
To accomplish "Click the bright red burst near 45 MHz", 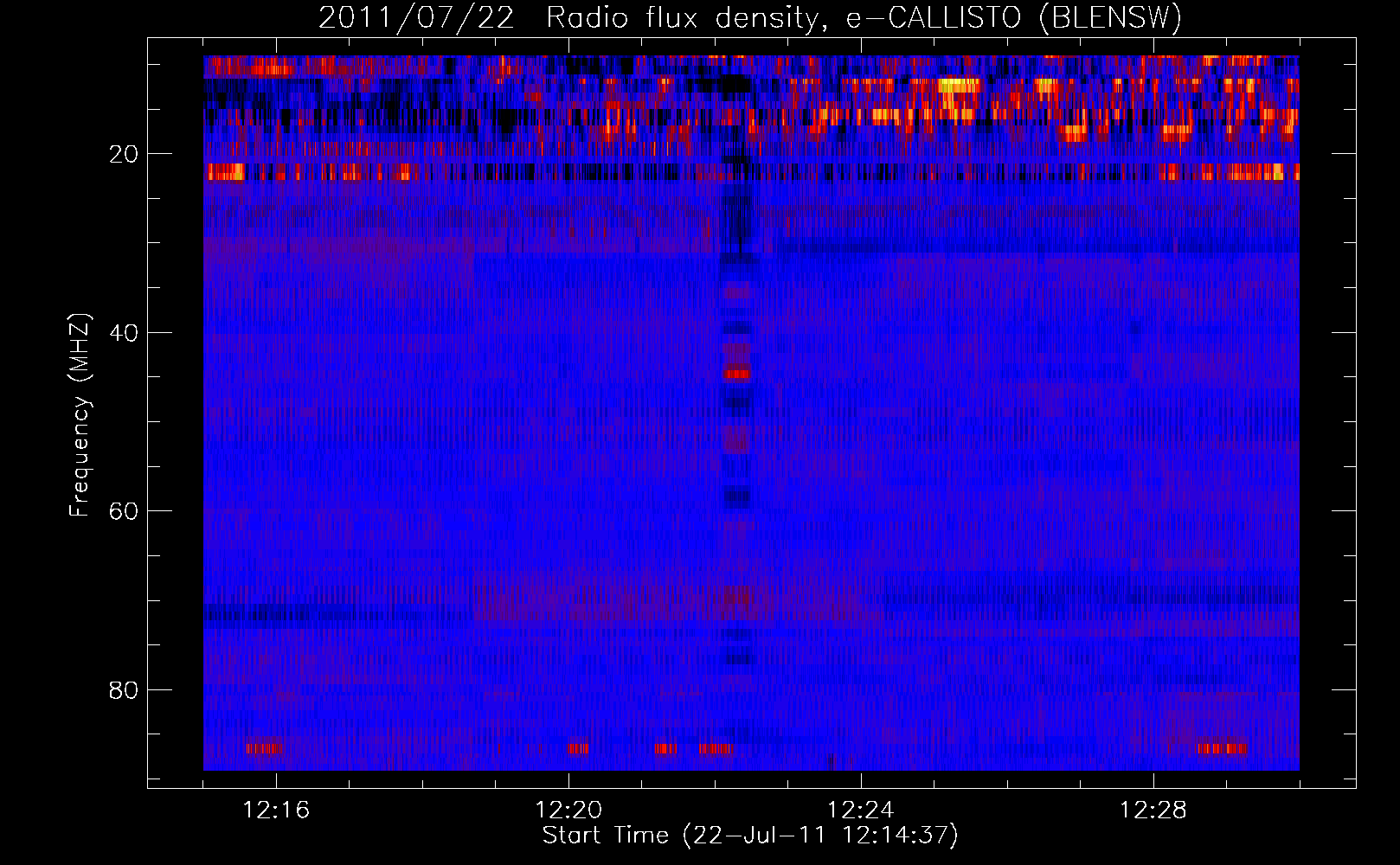I will (x=737, y=374).
